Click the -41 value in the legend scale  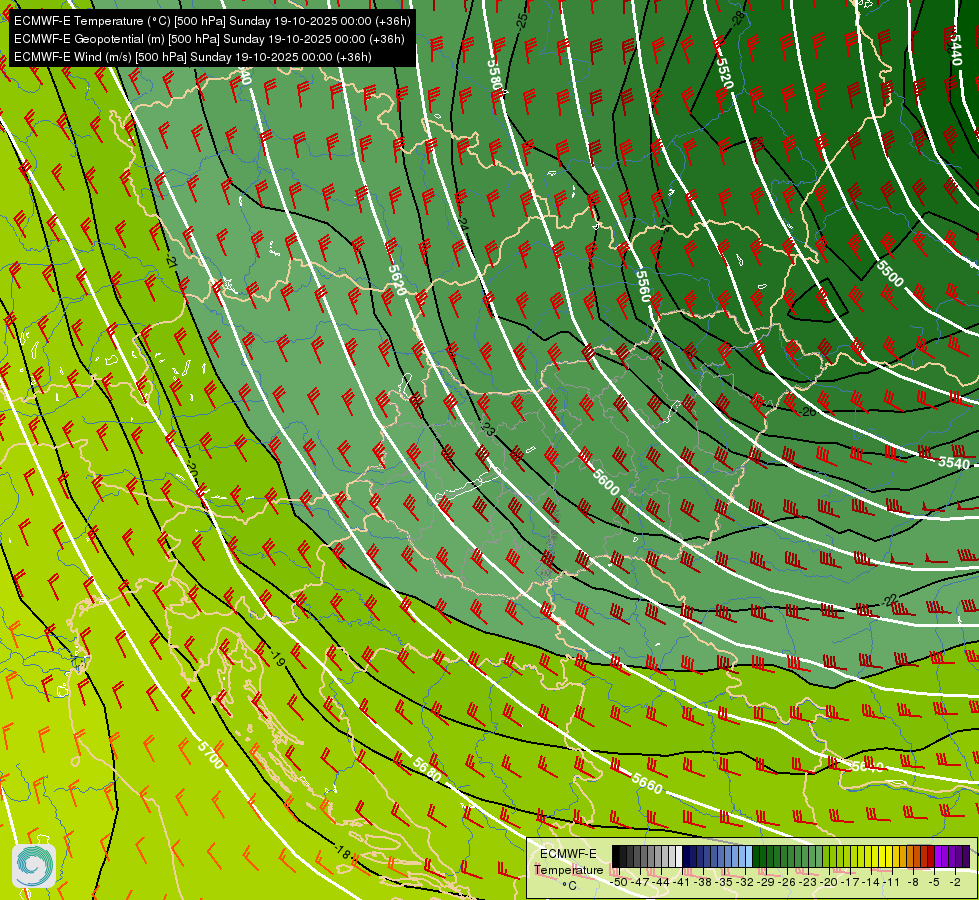tap(681, 882)
